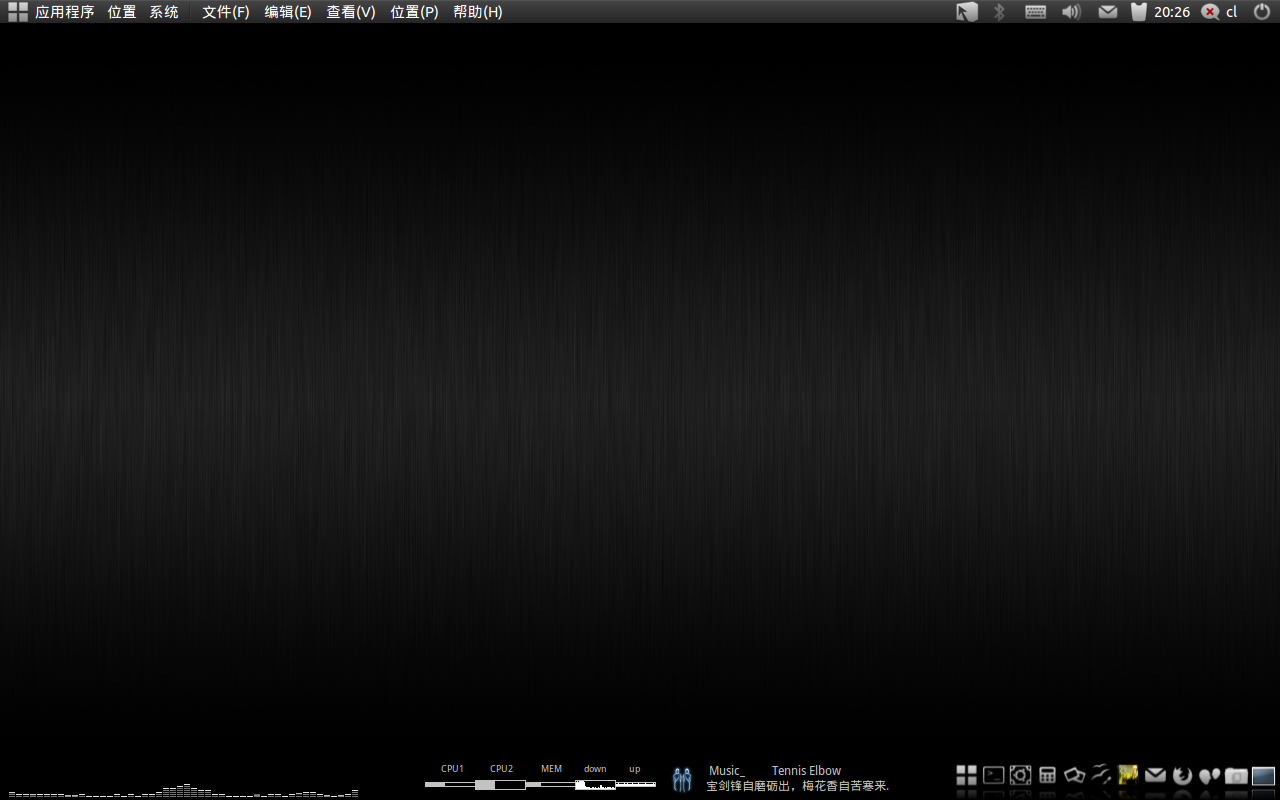Screen dimensions: 1280x800
Task: Click the down network graph
Action: (x=596, y=785)
